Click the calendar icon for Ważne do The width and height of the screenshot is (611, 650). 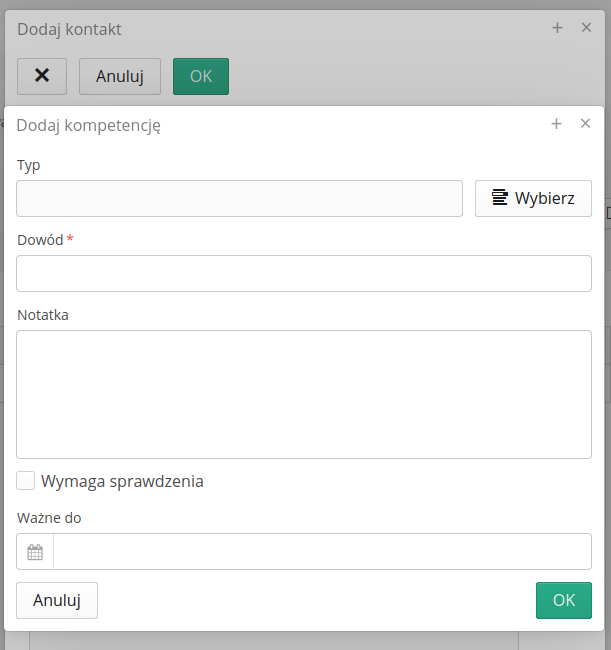35,552
